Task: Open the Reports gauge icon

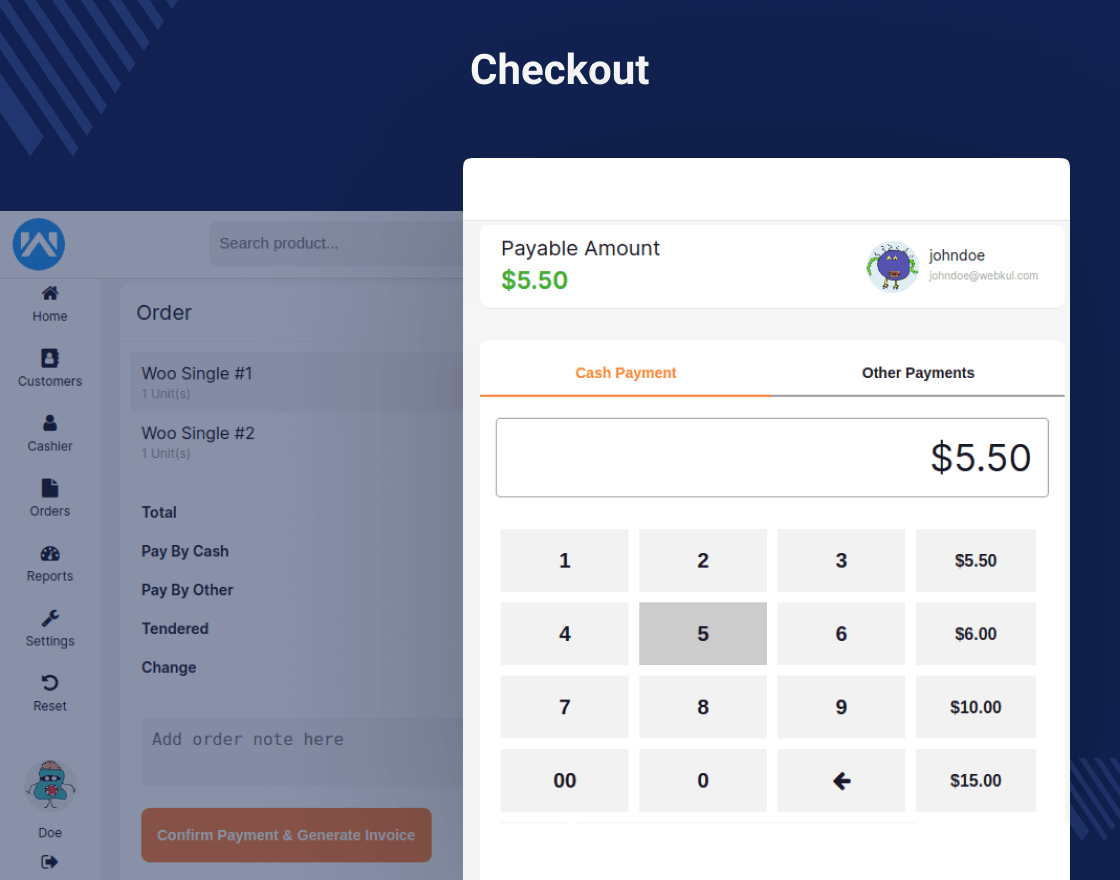Action: click(49, 553)
